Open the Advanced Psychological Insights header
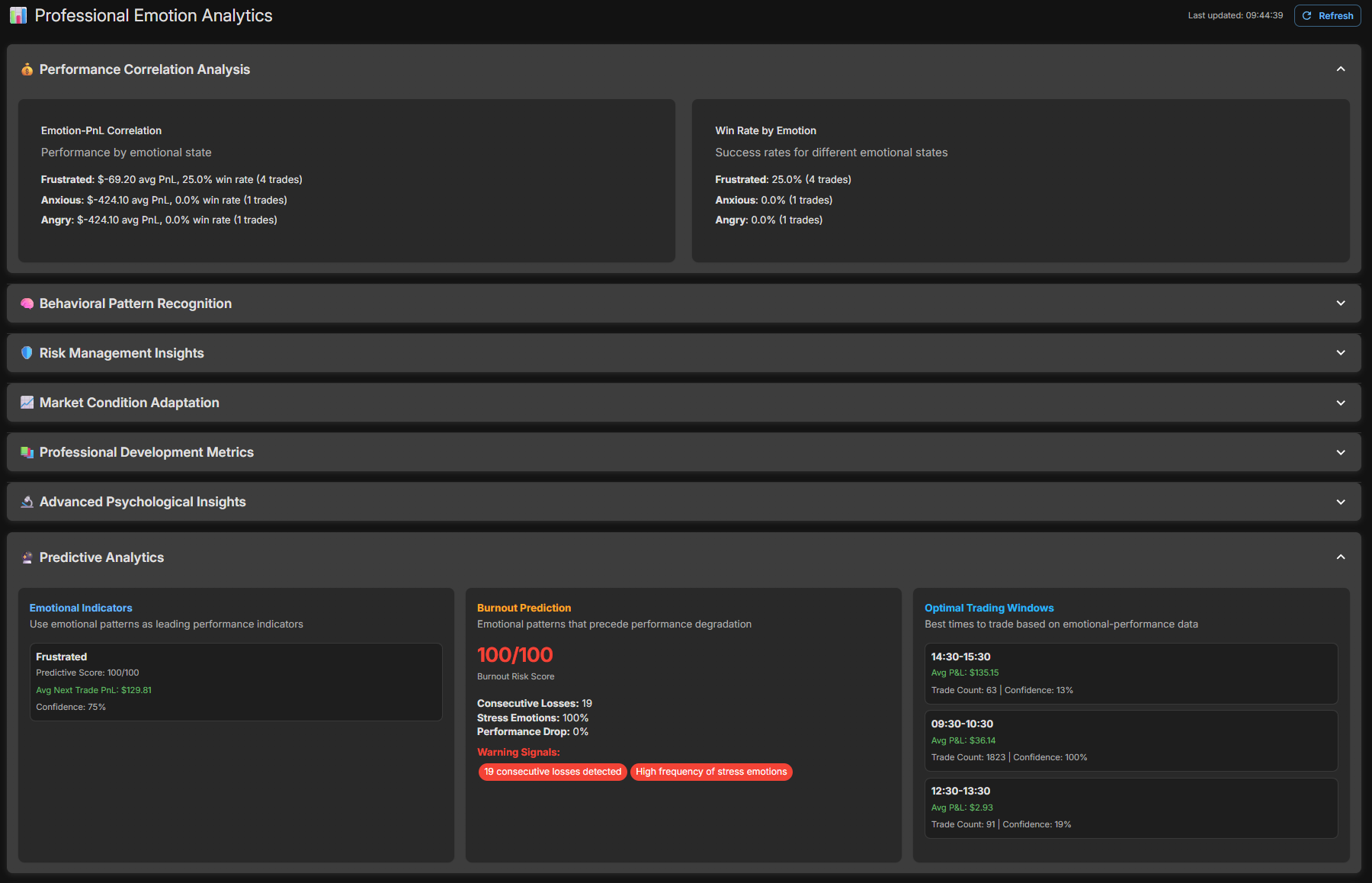This screenshot has width=1372, height=883. pyautogui.click(x=143, y=502)
